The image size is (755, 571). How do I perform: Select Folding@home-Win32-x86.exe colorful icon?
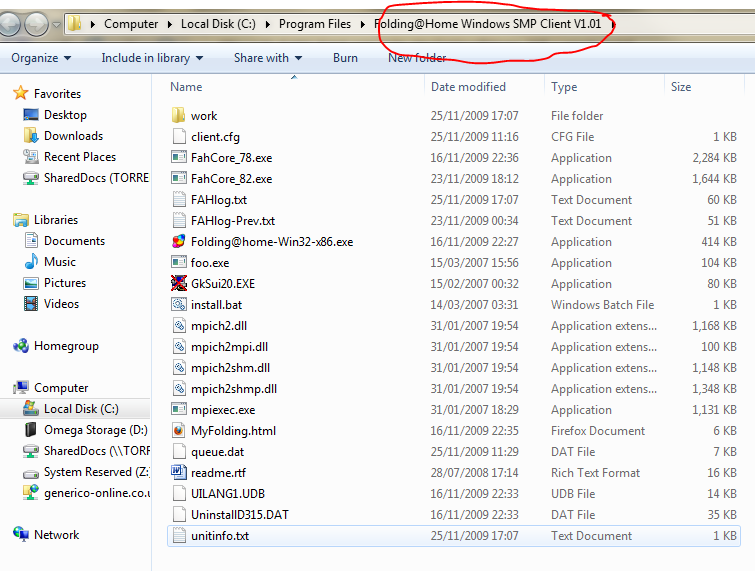click(x=179, y=241)
